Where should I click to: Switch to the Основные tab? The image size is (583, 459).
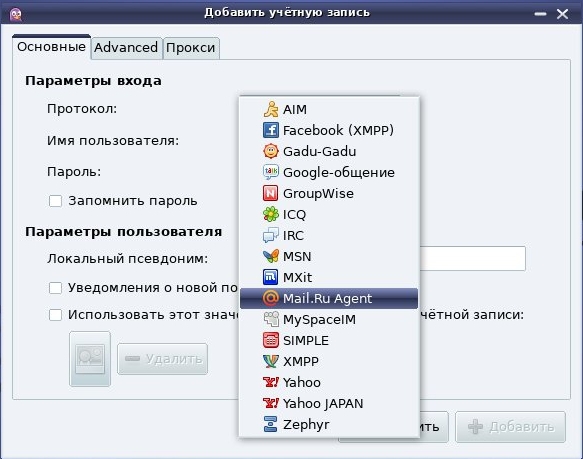point(51,47)
